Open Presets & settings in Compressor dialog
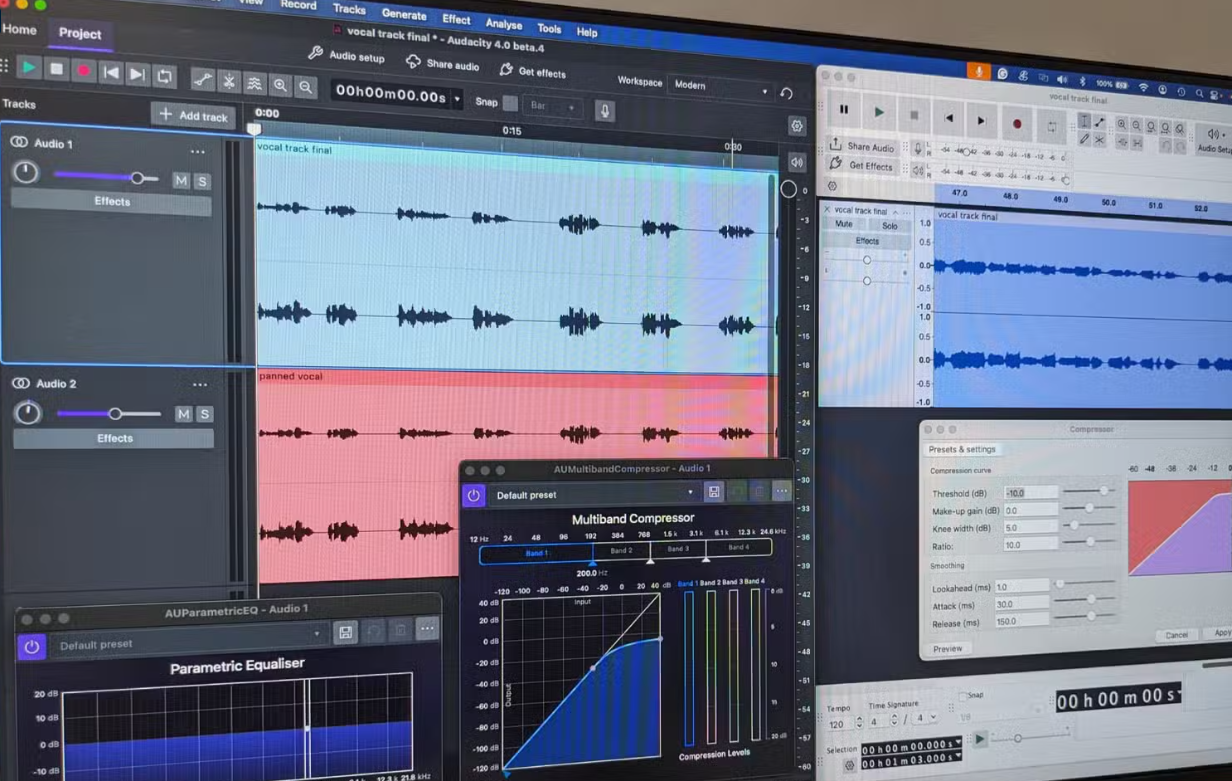This screenshot has height=781, width=1232. tap(962, 449)
